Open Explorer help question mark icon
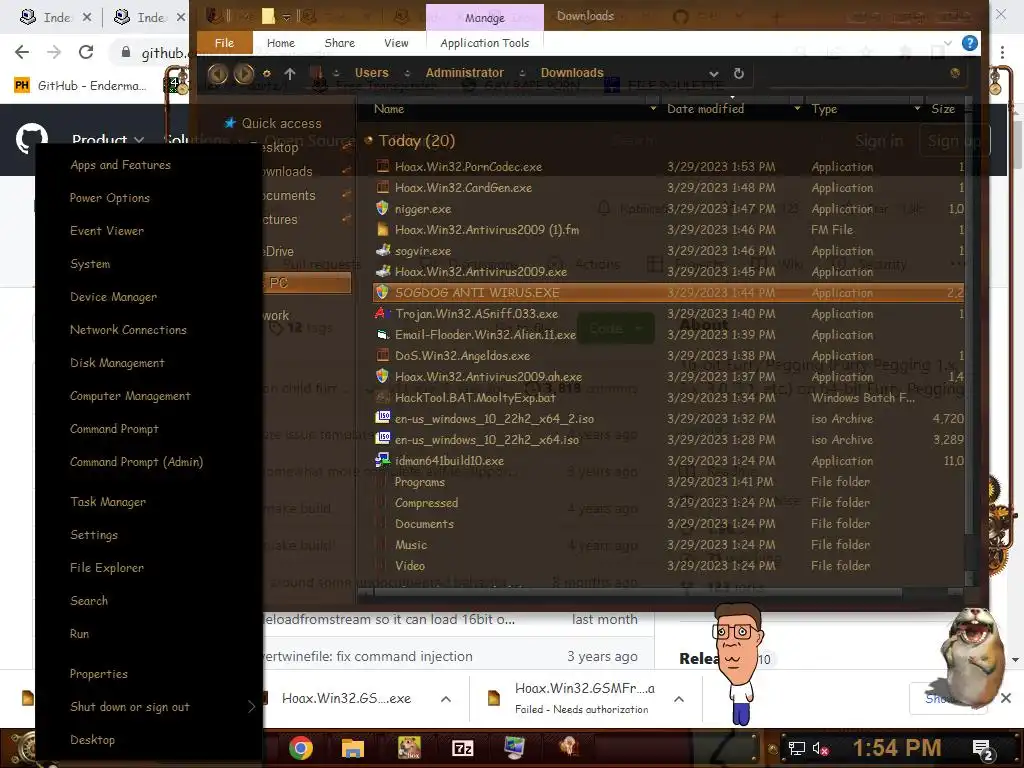The image size is (1024, 768). (970, 44)
